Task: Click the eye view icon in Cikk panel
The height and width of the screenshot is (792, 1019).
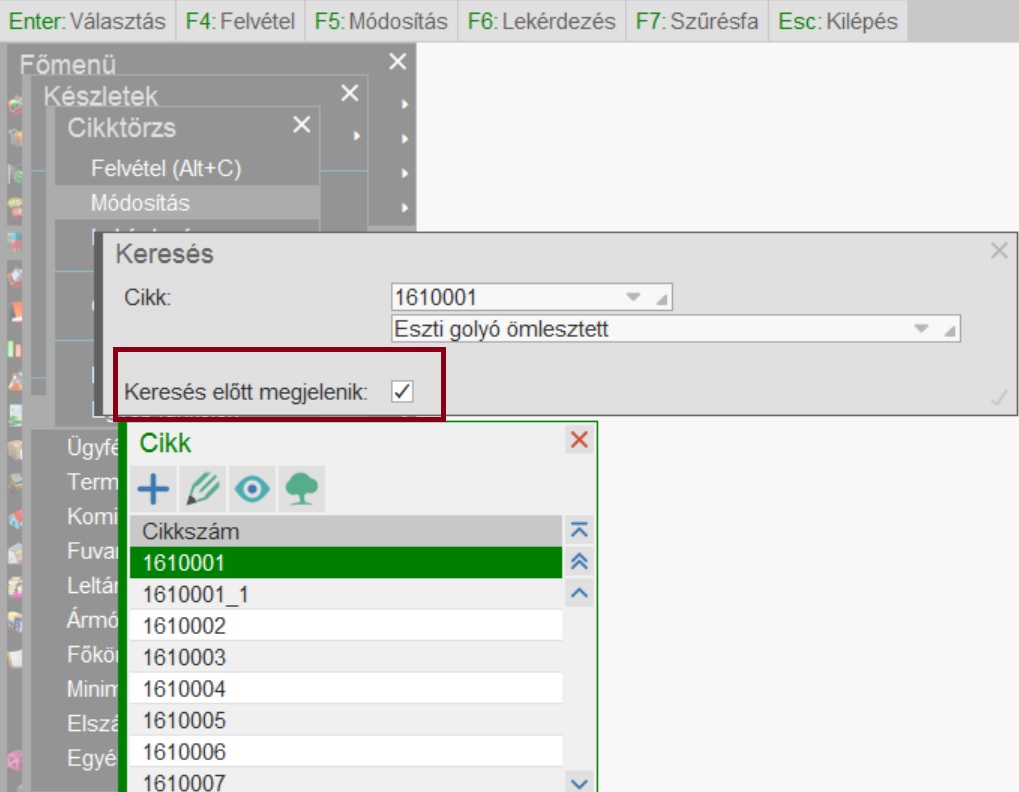Action: (252, 489)
